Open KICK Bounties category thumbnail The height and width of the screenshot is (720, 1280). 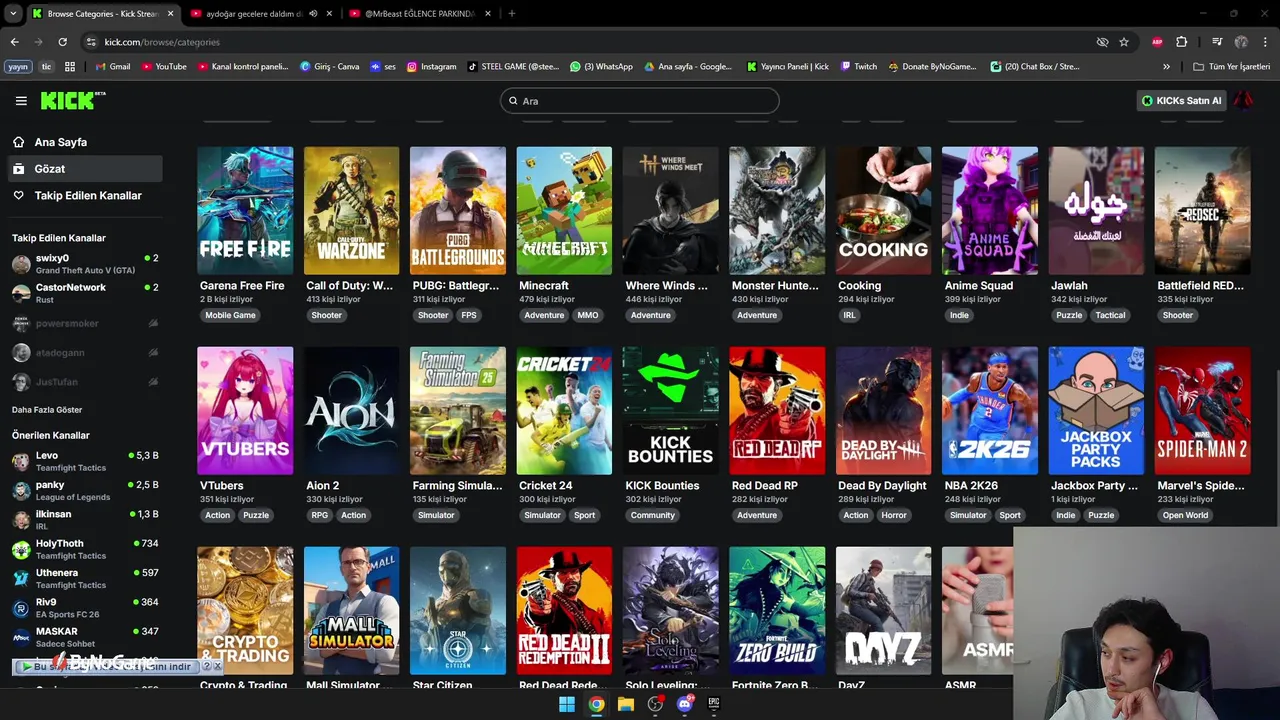point(670,411)
